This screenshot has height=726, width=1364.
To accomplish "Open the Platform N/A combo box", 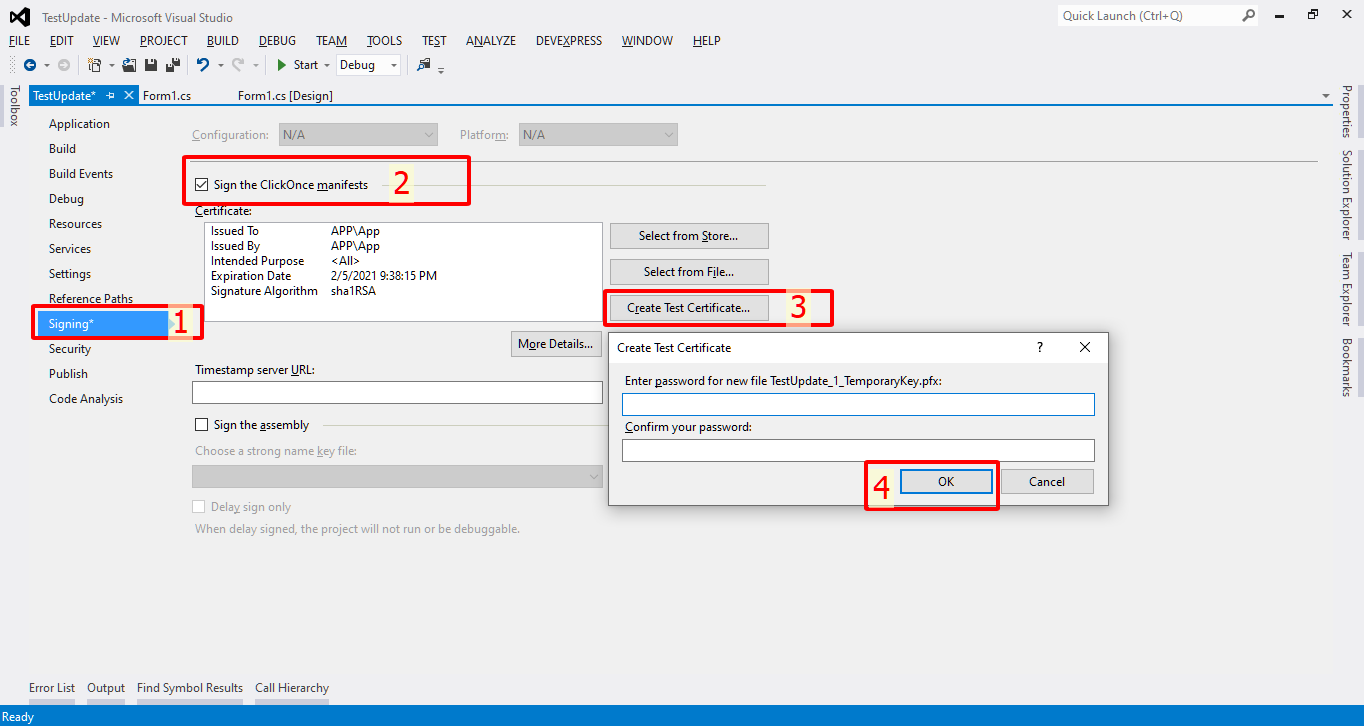I will coord(598,134).
